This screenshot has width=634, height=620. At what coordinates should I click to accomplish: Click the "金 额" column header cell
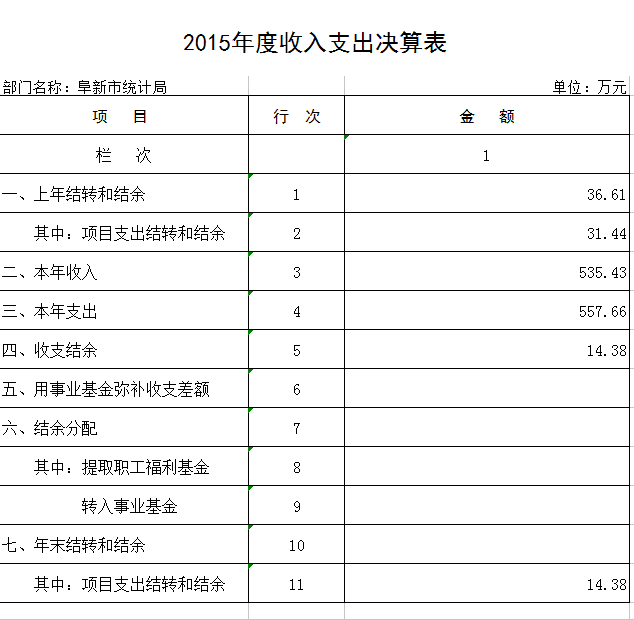point(487,116)
